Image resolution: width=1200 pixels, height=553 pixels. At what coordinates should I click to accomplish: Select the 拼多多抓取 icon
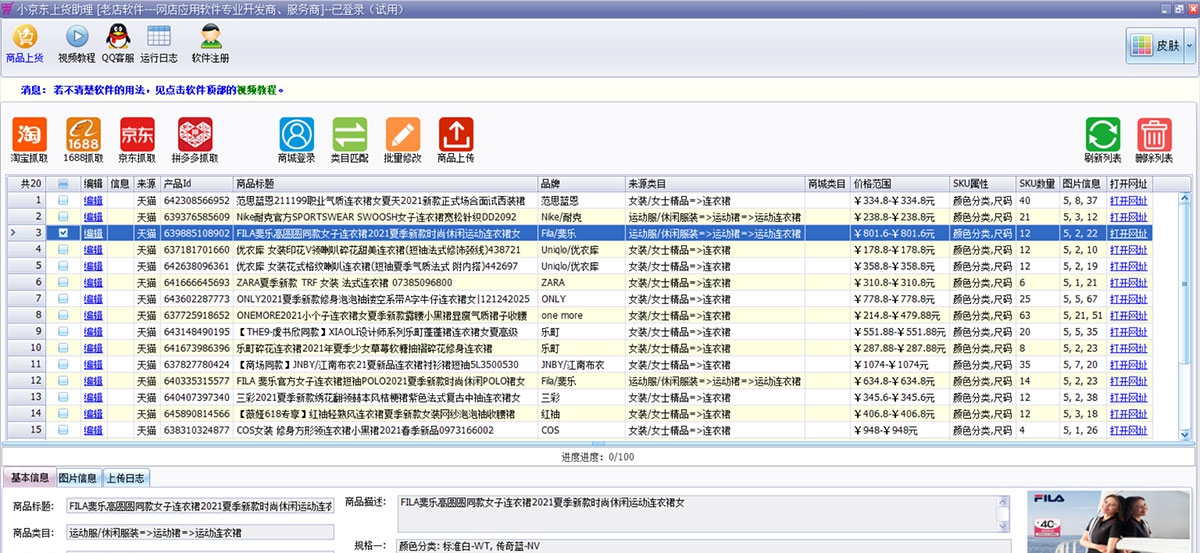pyautogui.click(x=195, y=134)
